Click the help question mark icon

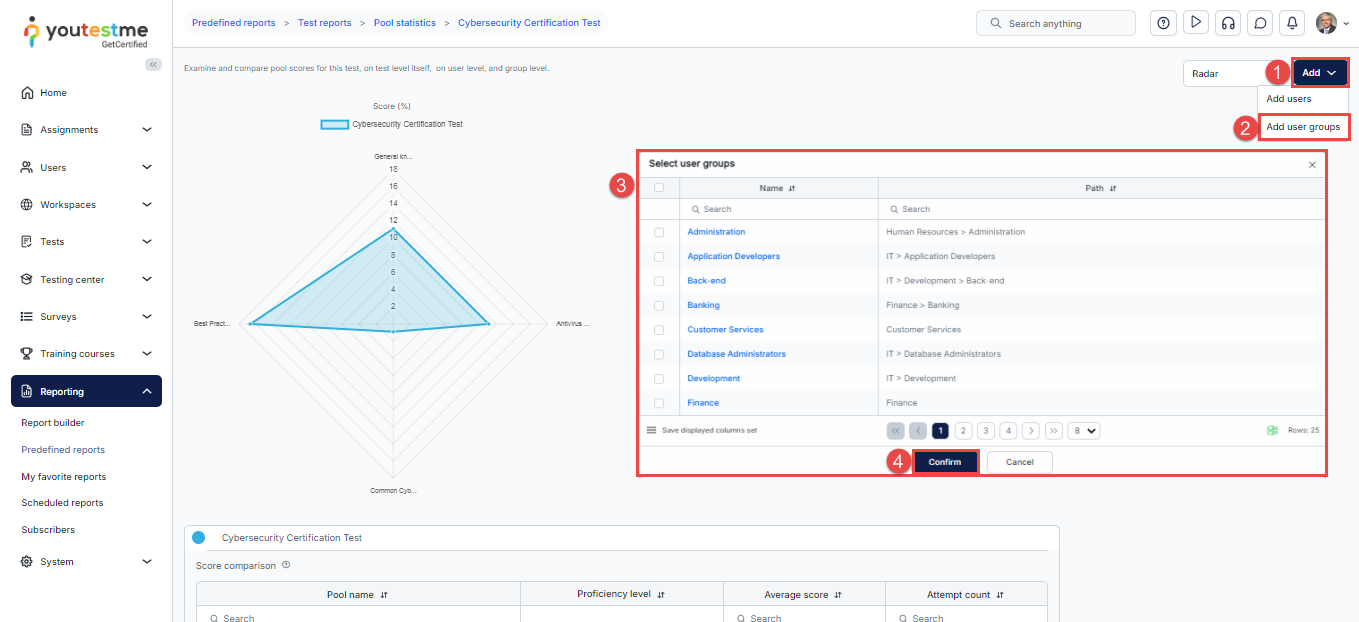coord(1163,23)
